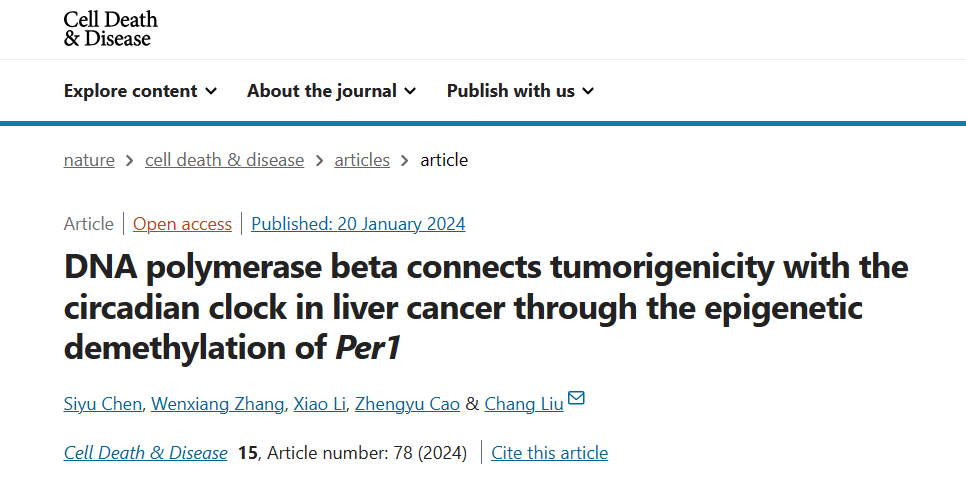Click the chevron next to Explore content
The image size is (966, 477).
(211, 91)
